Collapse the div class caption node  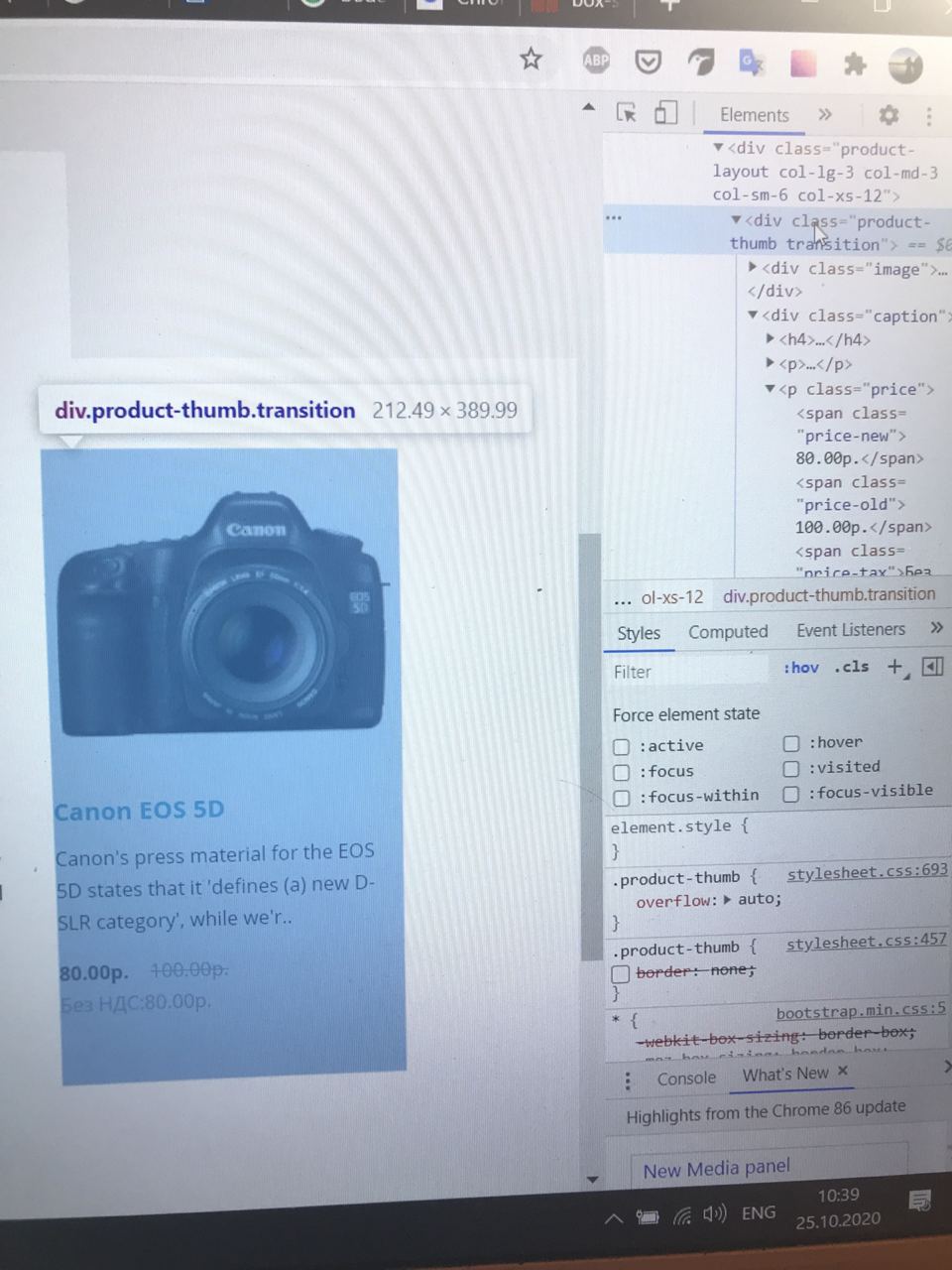point(754,316)
